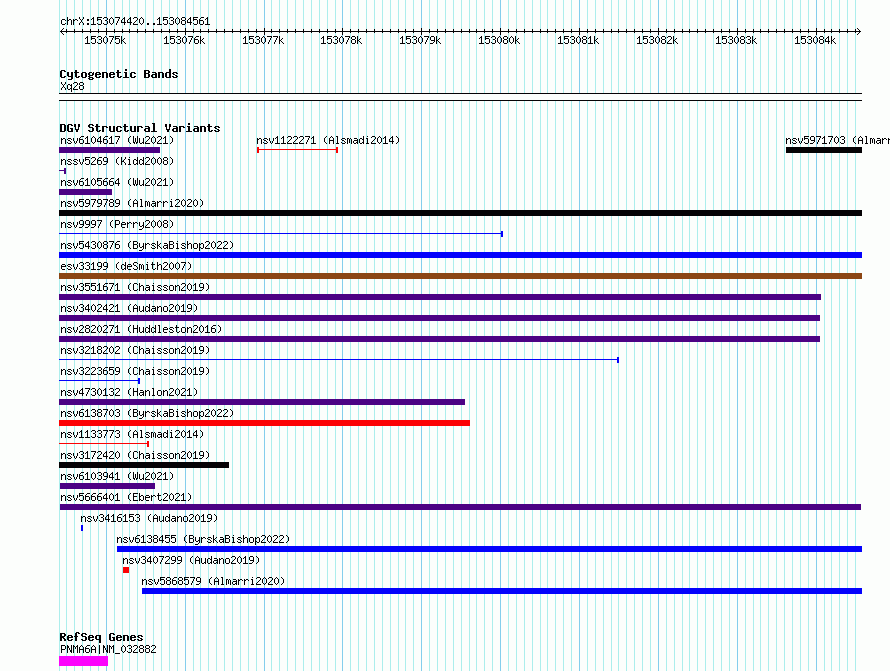Click the nsv3407299 small red square
890x671 pixels.
point(126,570)
